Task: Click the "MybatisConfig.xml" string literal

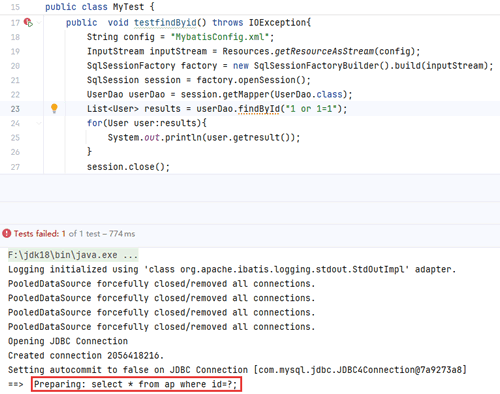Action: [220, 37]
